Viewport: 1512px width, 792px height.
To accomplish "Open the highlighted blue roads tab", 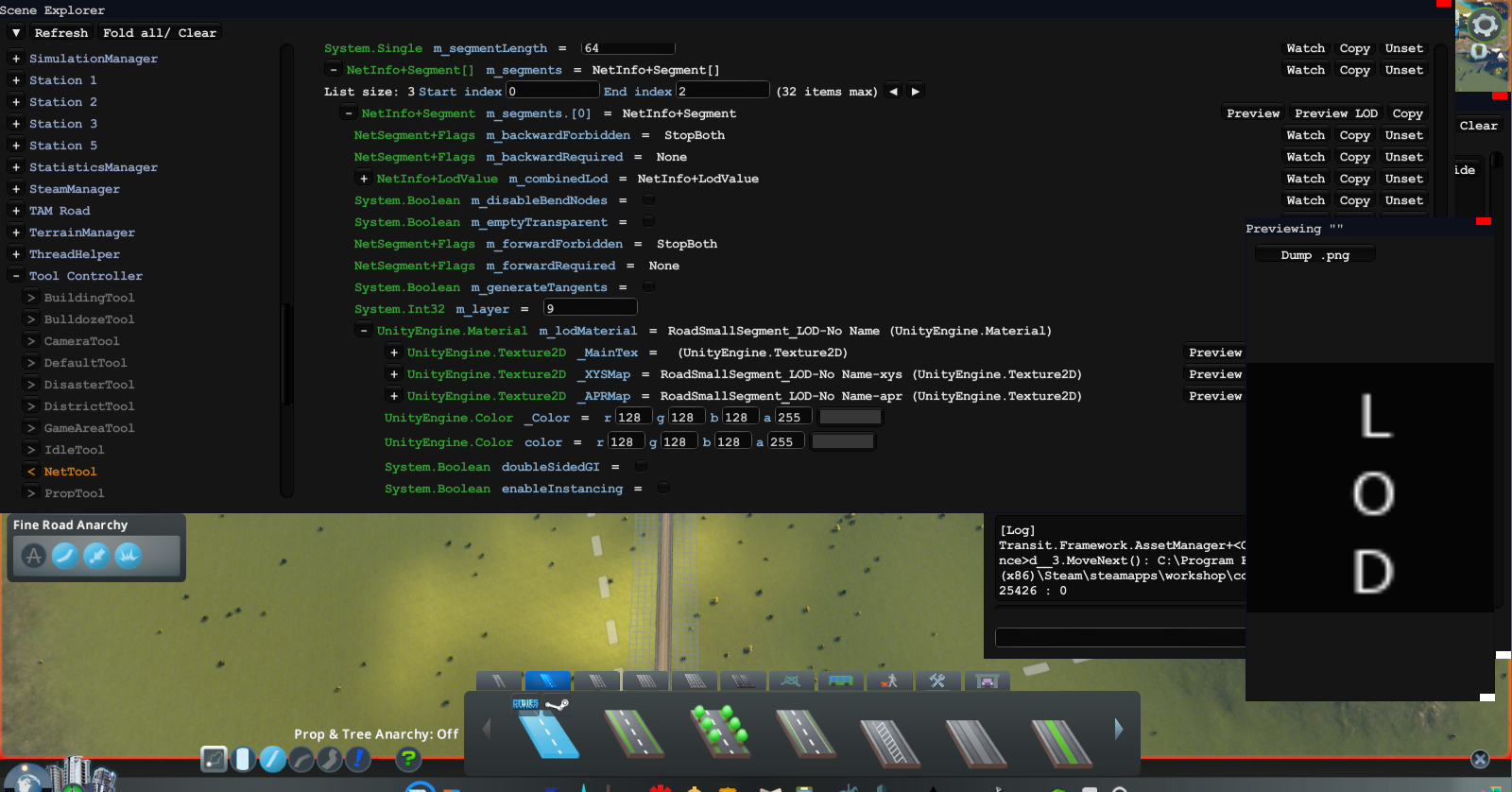I will click(548, 680).
